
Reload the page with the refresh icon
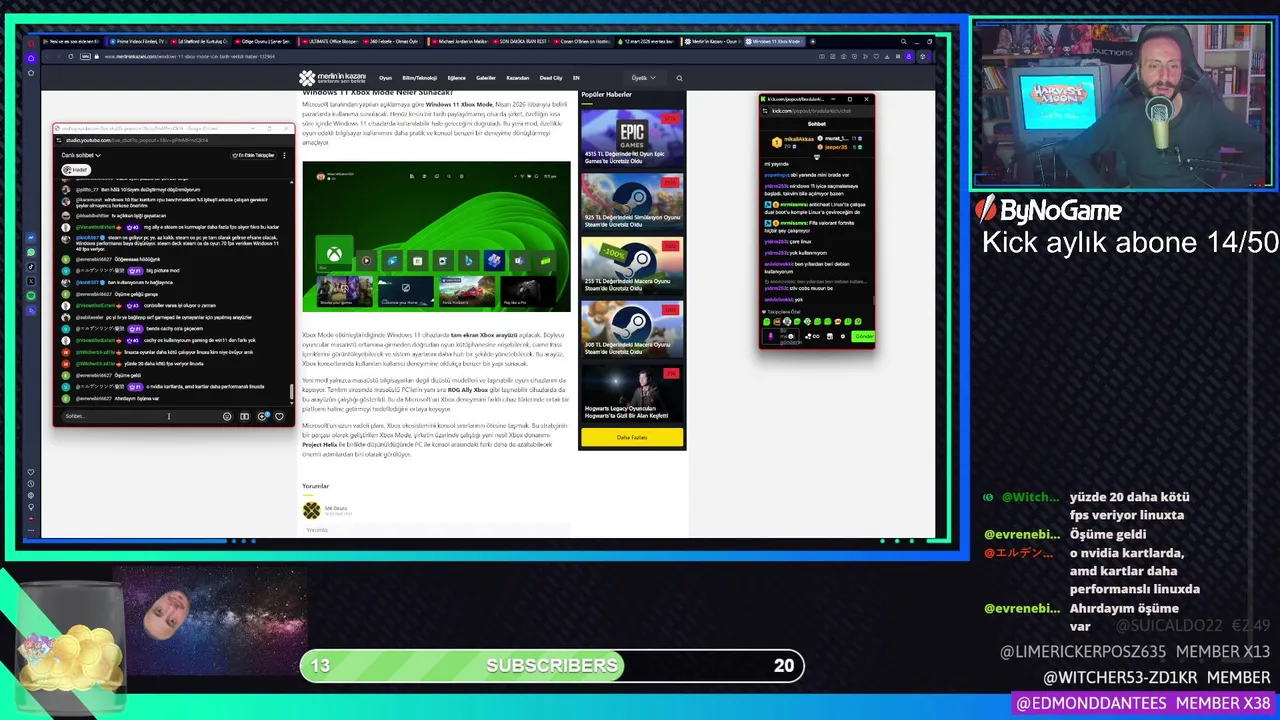point(70,56)
